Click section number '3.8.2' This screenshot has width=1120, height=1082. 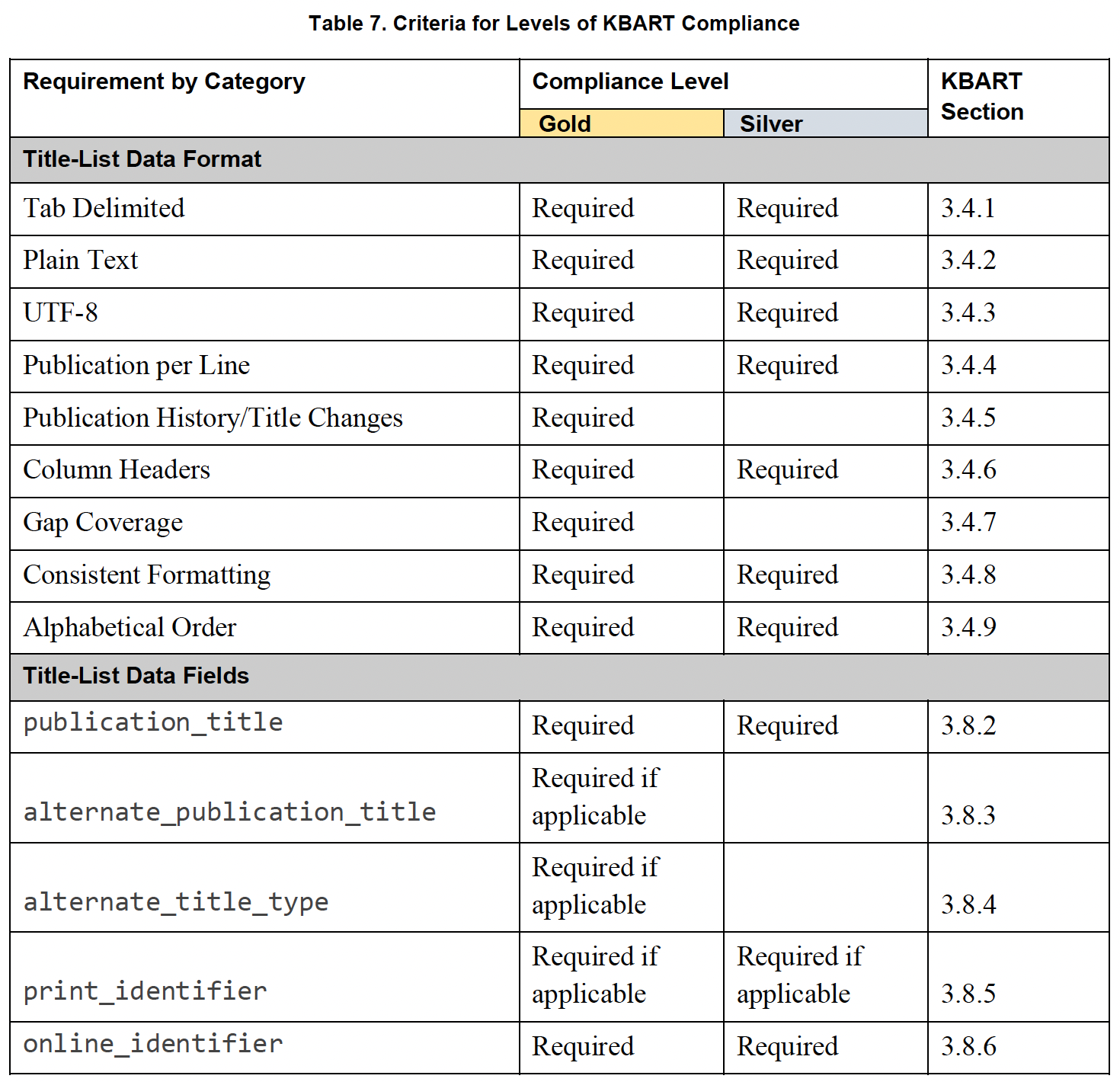[968, 725]
